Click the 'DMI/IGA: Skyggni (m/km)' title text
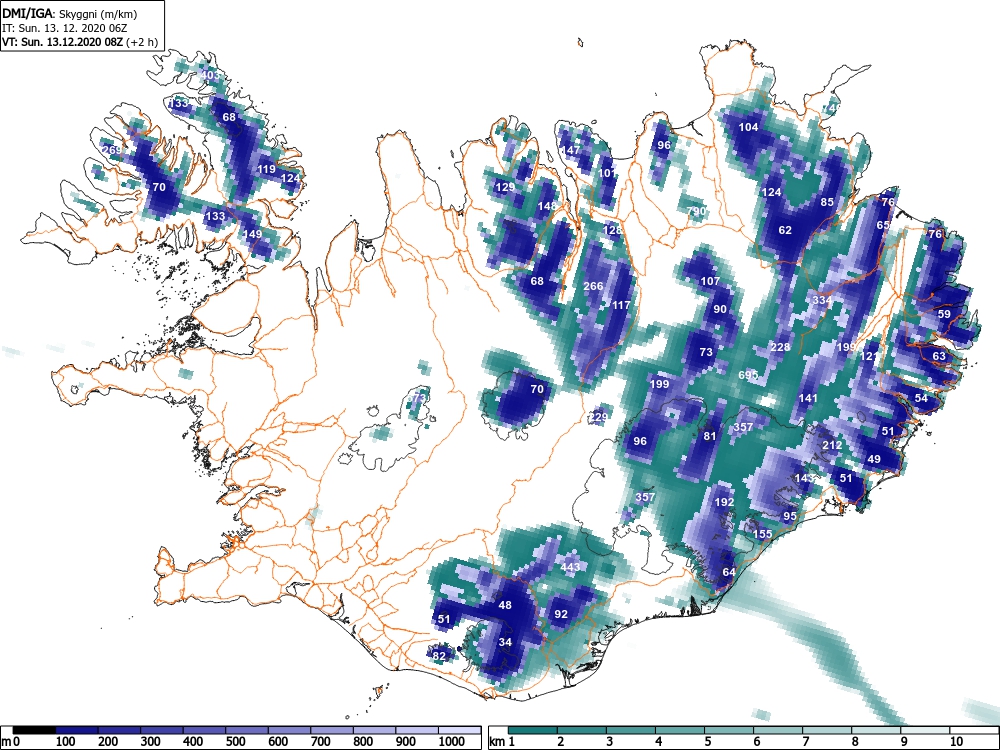This screenshot has height=750, width=1000. point(69,13)
